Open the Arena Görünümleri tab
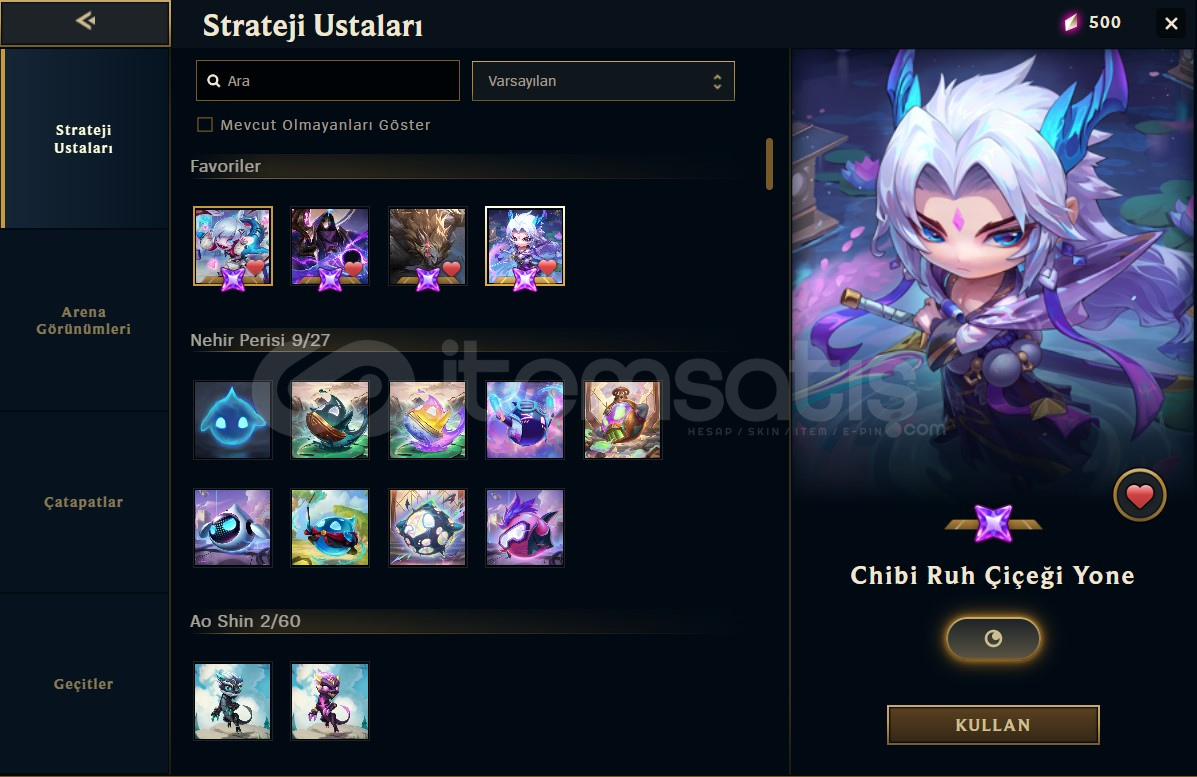Screen dimensions: 1197x777 click(84, 321)
